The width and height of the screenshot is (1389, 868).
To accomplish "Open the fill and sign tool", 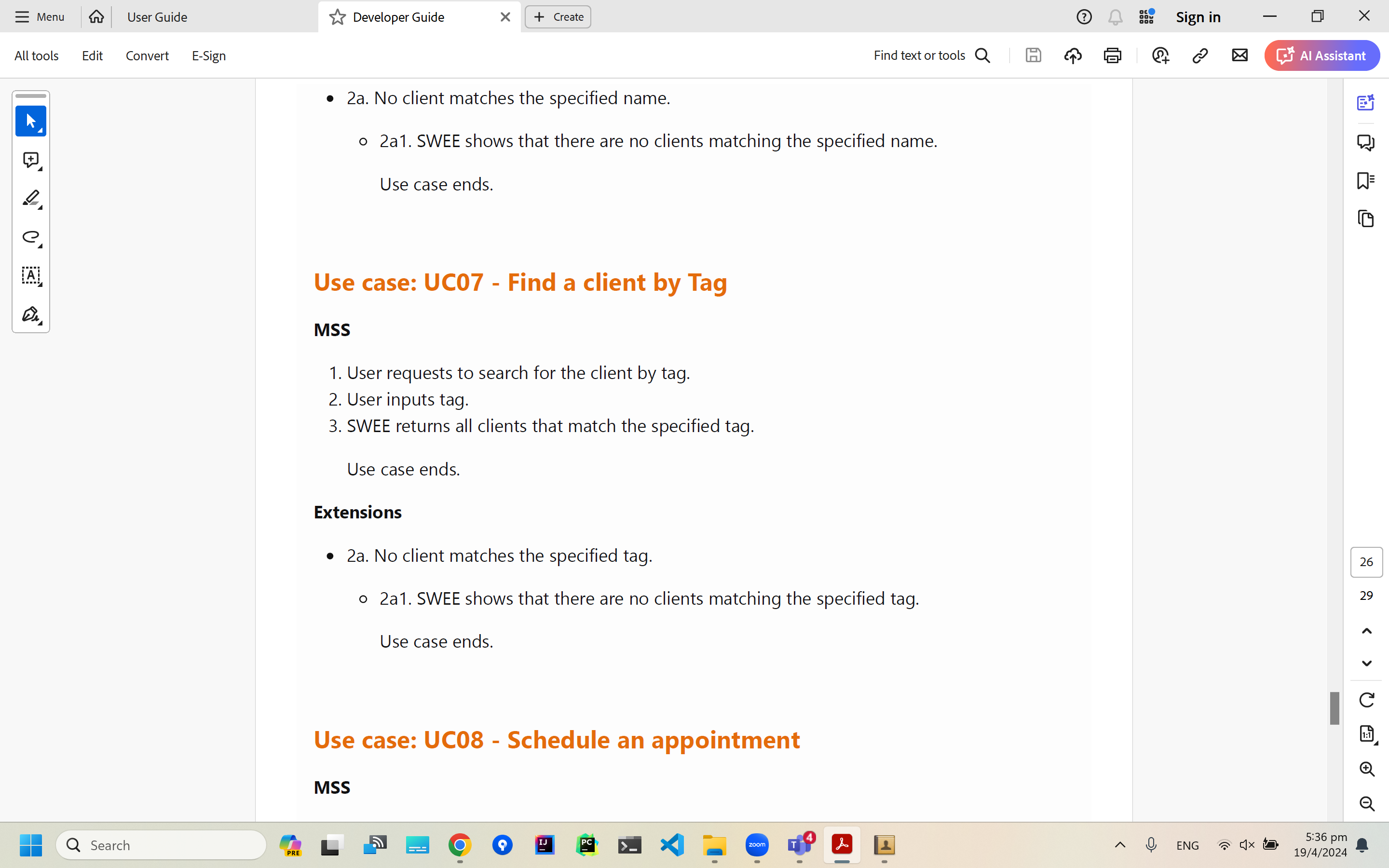I will pos(30,314).
